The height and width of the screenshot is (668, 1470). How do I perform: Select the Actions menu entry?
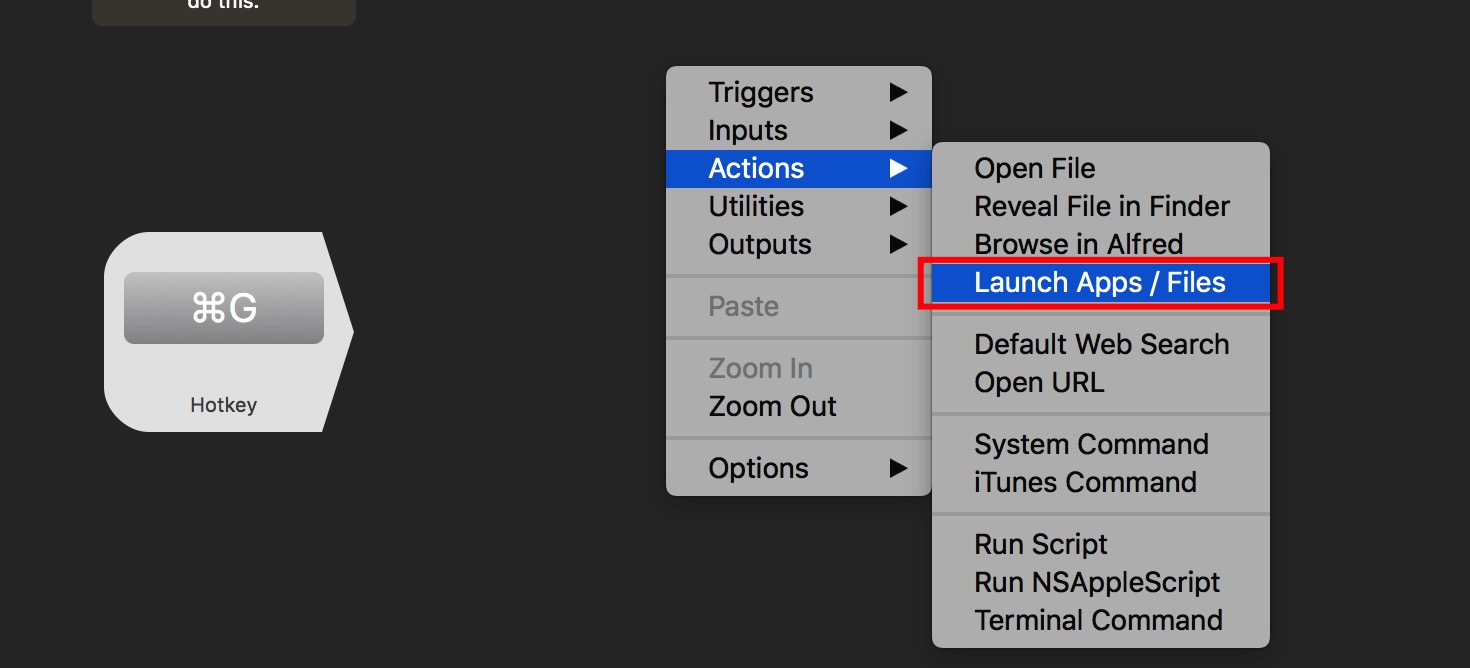pyautogui.click(x=757, y=169)
